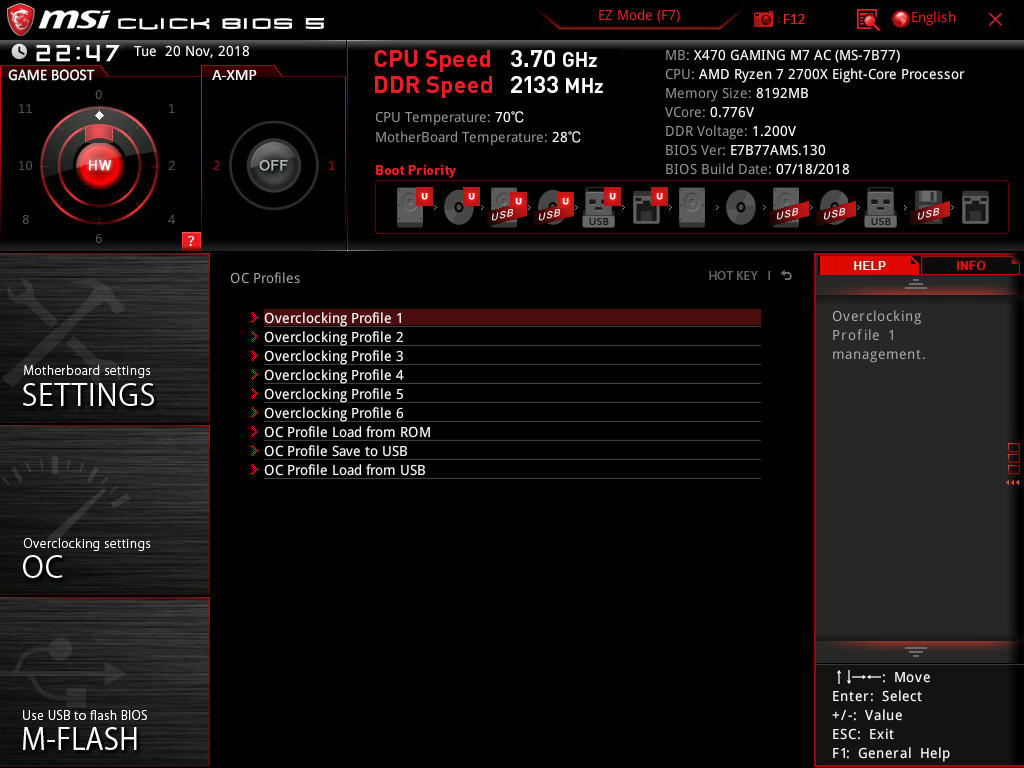The image size is (1024, 768).
Task: Switch to the INFO tab
Action: pyautogui.click(x=970, y=265)
